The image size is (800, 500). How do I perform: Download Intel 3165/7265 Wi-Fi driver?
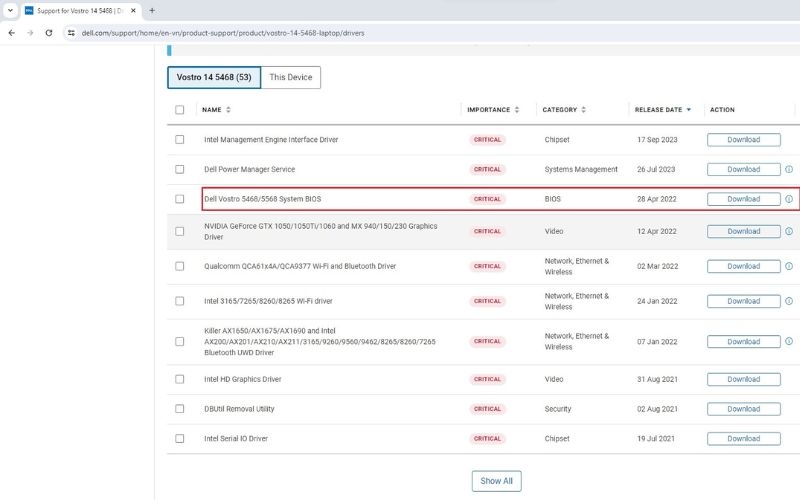point(743,301)
